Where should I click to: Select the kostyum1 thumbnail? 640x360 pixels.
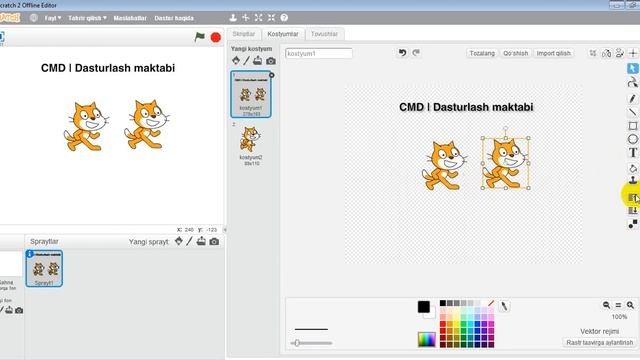(x=251, y=94)
